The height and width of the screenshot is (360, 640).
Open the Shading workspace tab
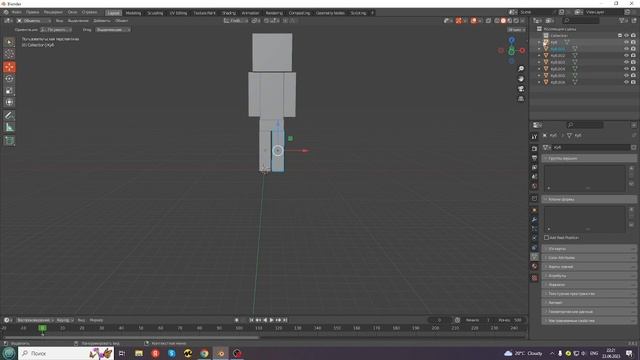click(x=229, y=13)
